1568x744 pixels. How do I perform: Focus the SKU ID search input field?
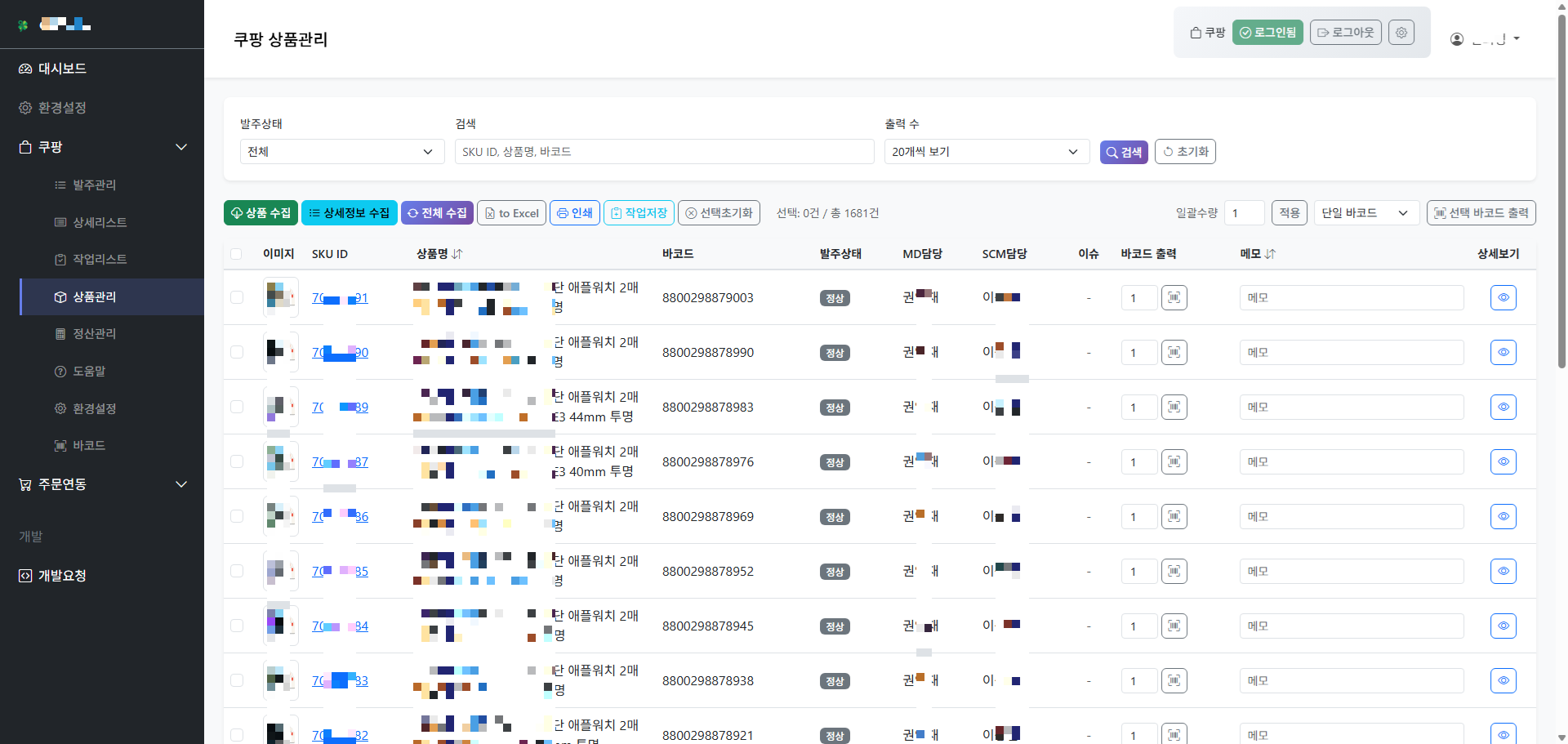click(x=664, y=152)
